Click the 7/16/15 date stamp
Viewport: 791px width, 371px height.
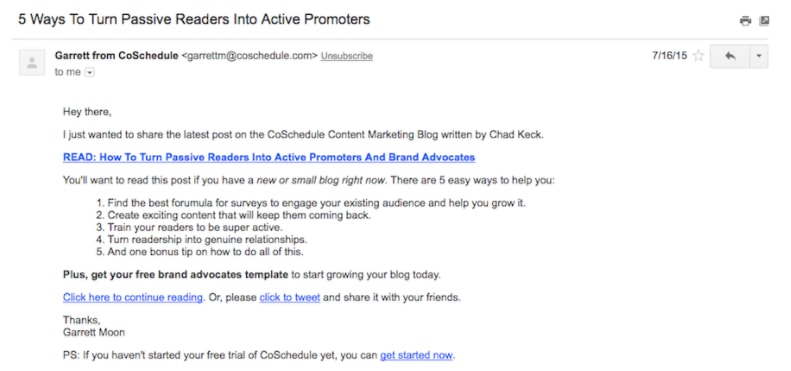(x=669, y=56)
